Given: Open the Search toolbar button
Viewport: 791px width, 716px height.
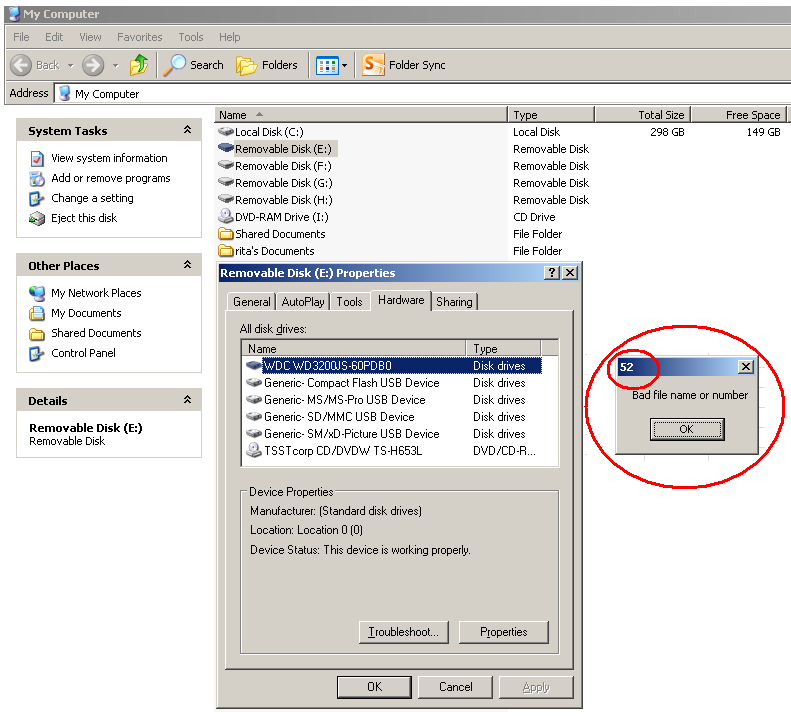Looking at the screenshot, I should tap(194, 65).
